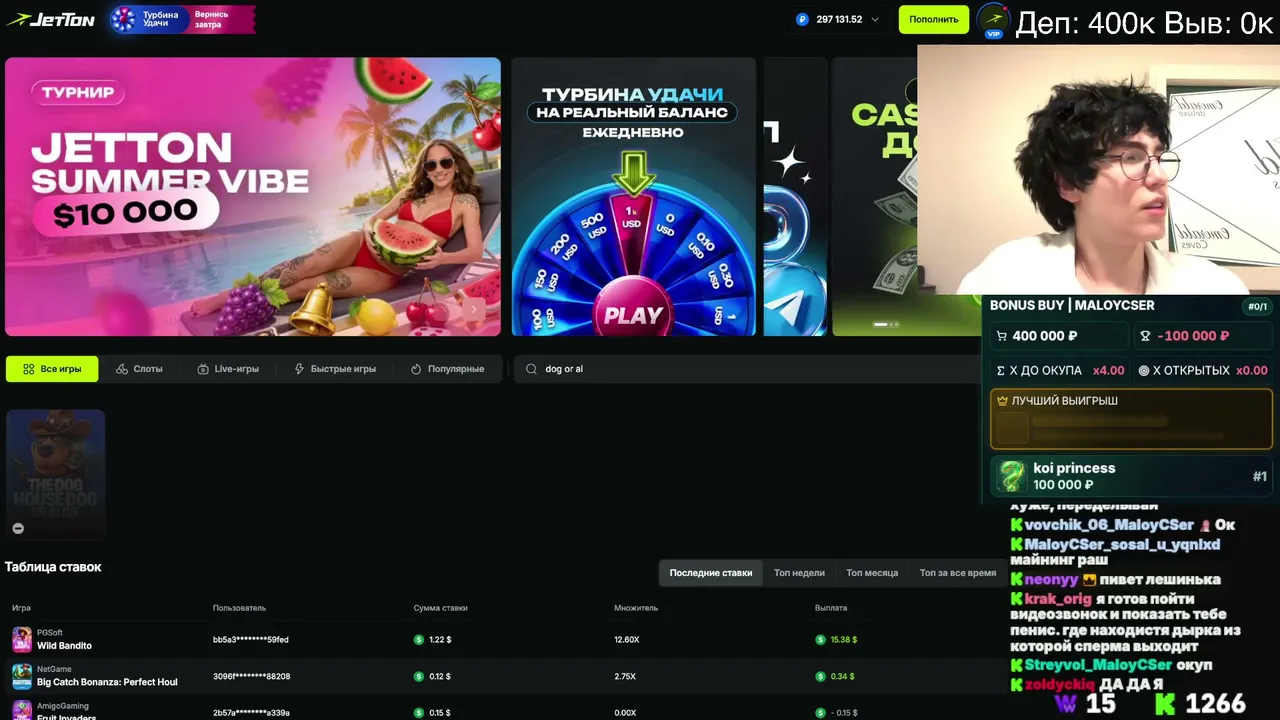Click the purple W counter icon

coord(1067,704)
